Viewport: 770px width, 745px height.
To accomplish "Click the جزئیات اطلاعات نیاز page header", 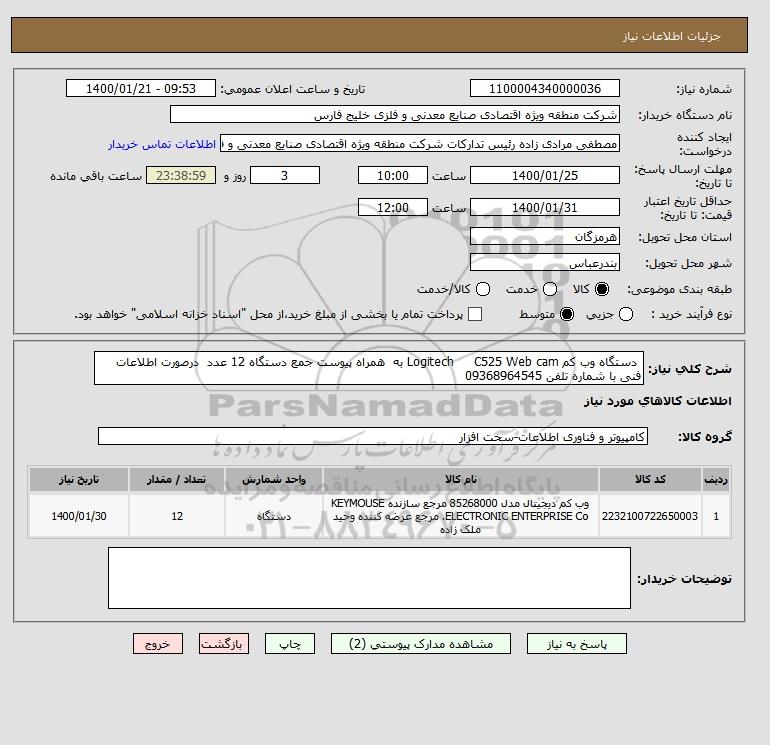I will click(671, 37).
